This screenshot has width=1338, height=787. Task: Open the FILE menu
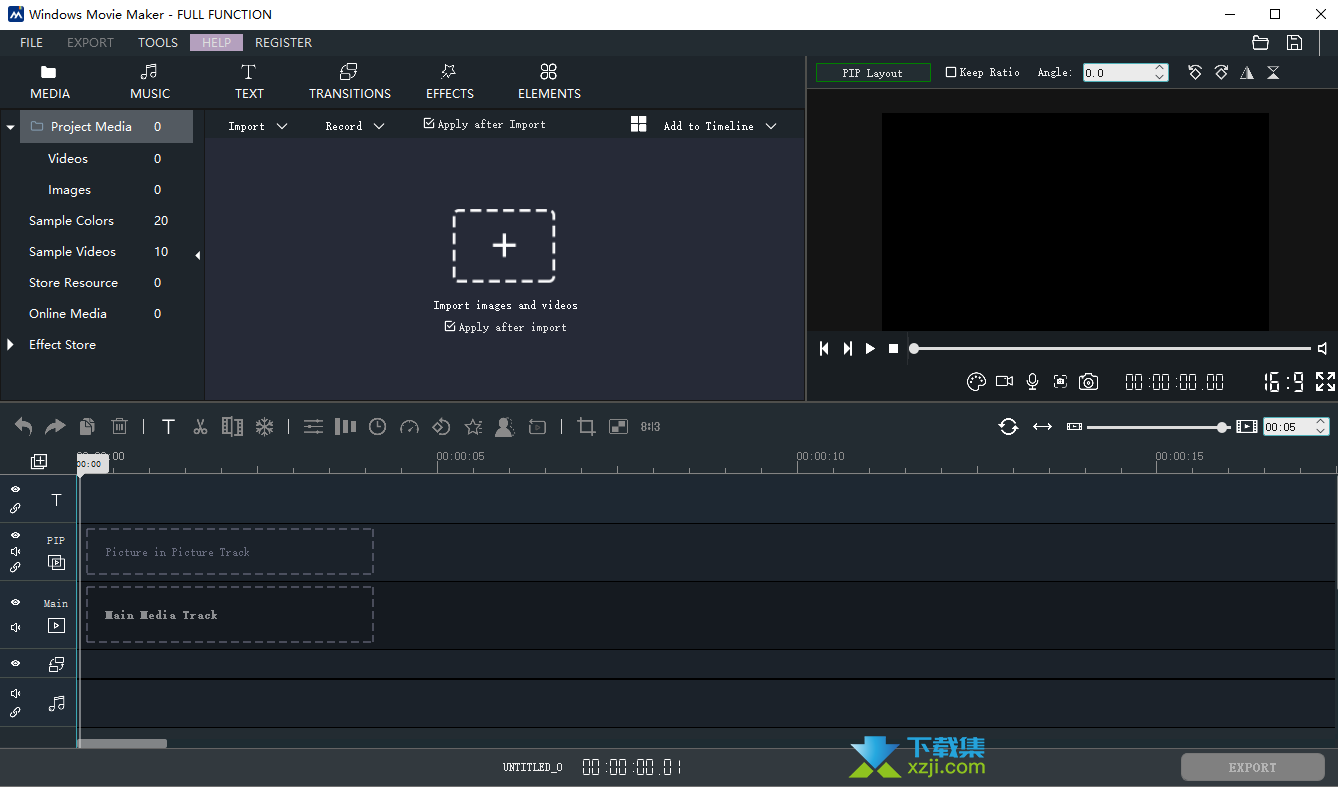(x=32, y=42)
